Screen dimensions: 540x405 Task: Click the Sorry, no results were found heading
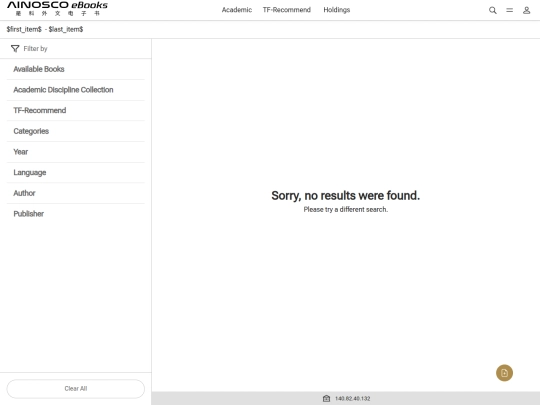pos(345,195)
